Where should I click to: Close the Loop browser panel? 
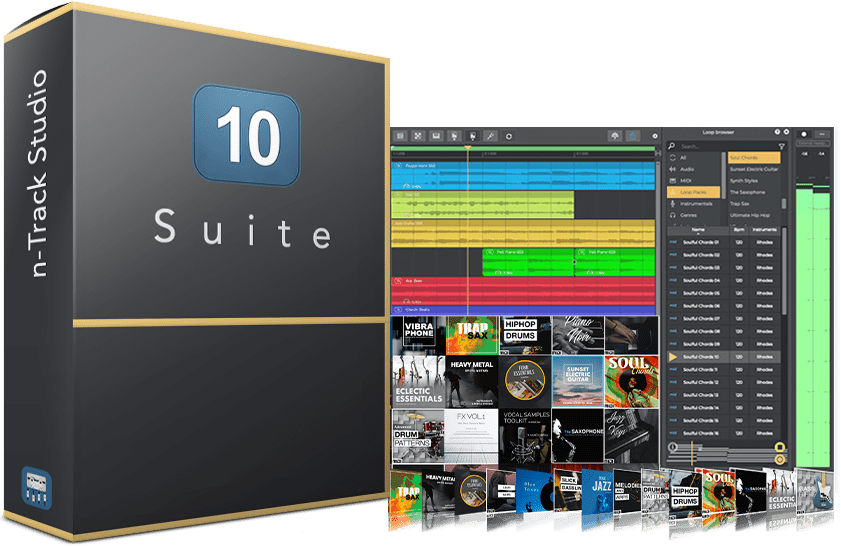coord(786,132)
